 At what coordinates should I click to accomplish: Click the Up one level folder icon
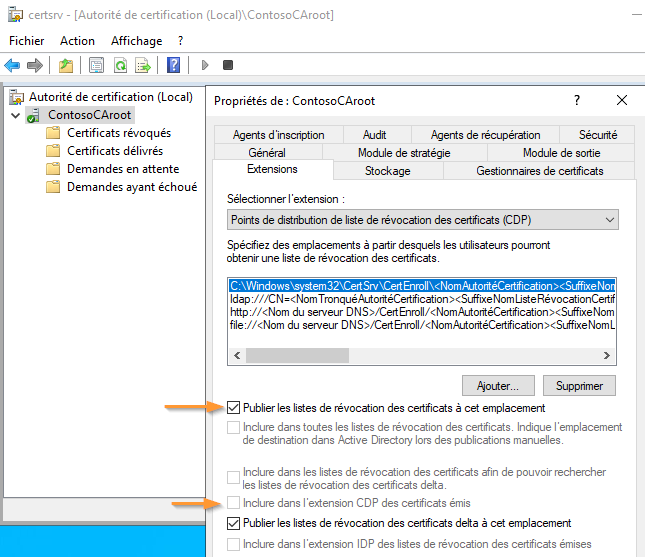(x=66, y=65)
